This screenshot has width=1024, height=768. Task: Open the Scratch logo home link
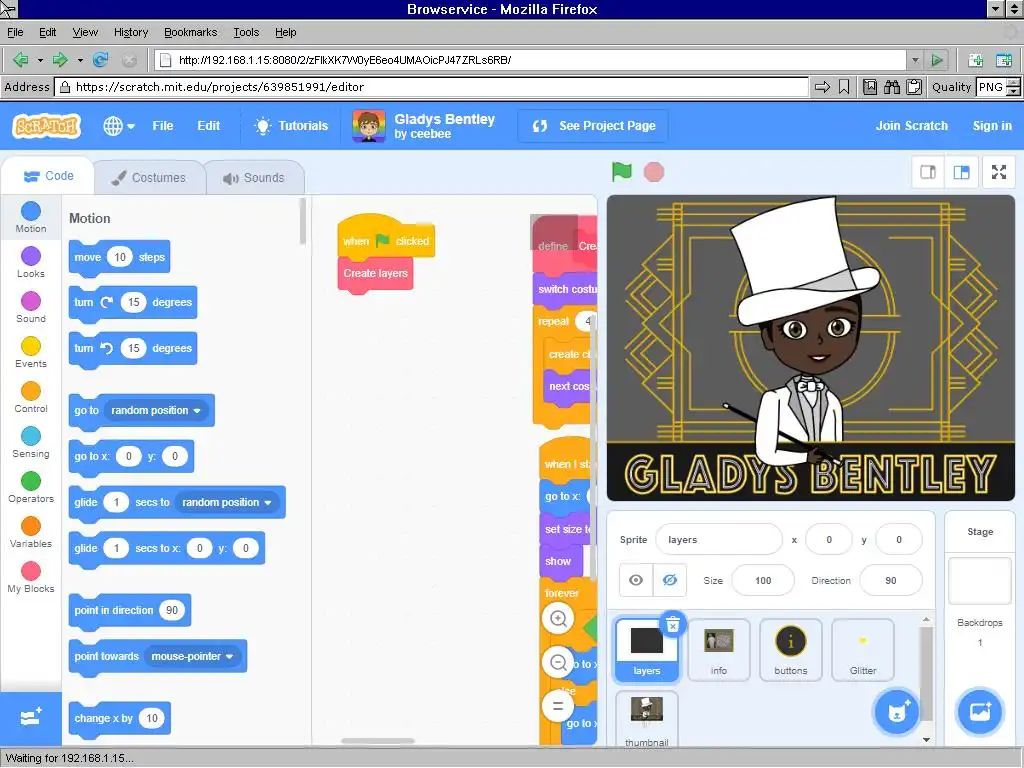pos(47,125)
